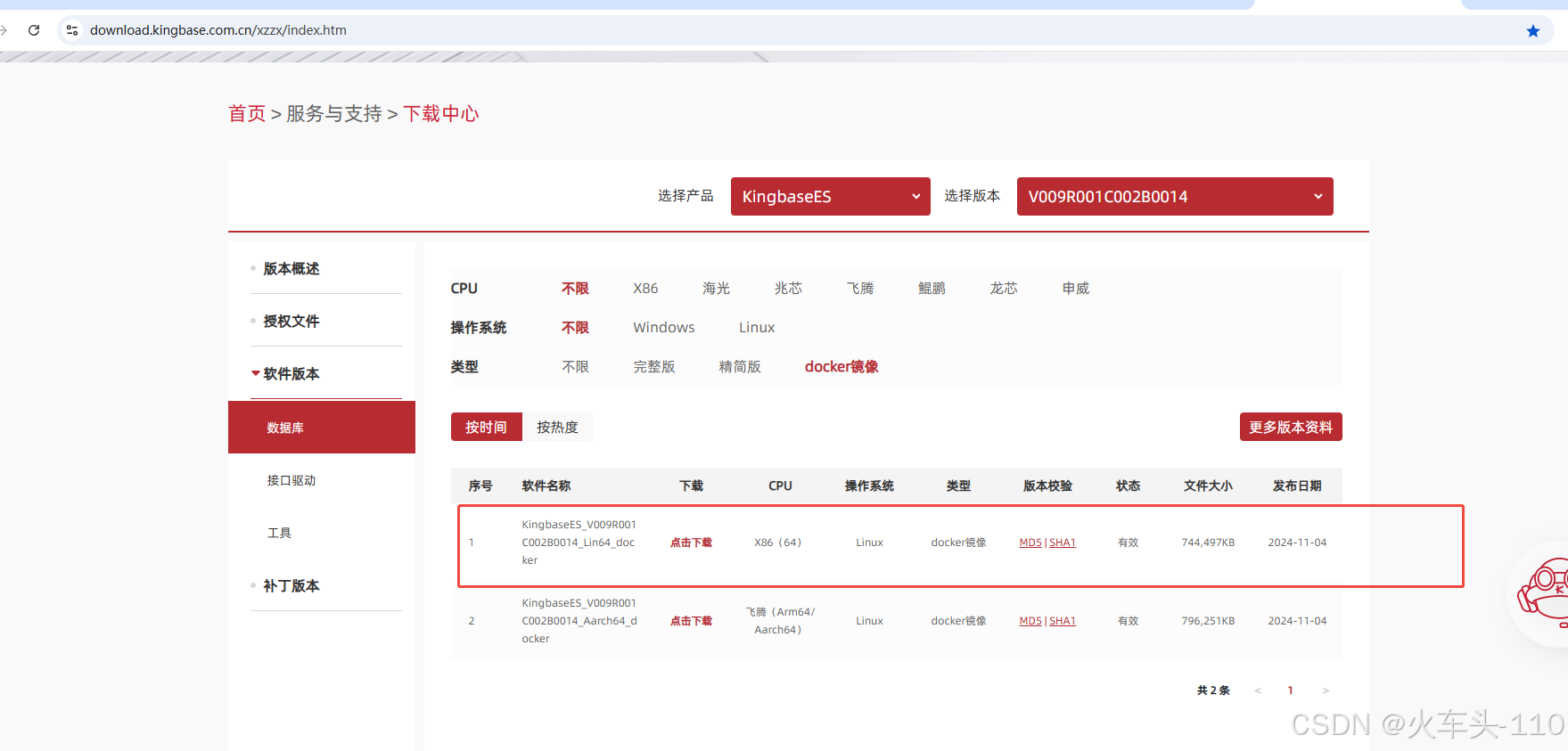Click the X86（64）CPU cell
Viewport: 1568px width, 751px height.
[780, 543]
